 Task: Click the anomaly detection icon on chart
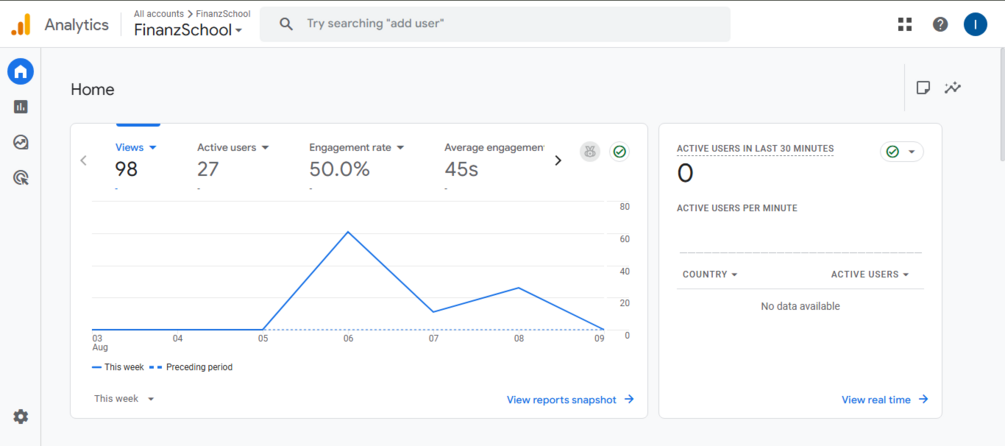pyautogui.click(x=590, y=152)
